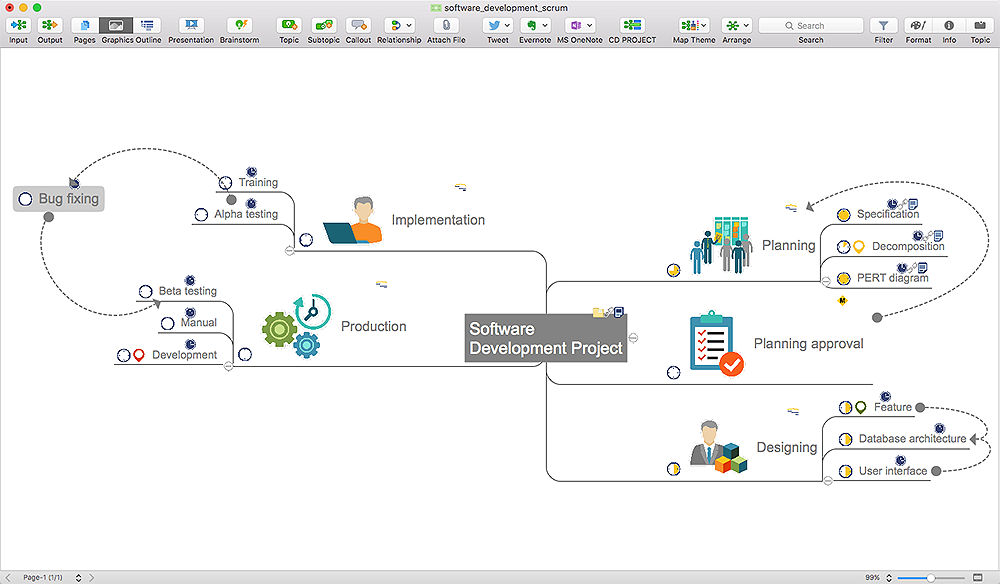This screenshot has height=584, width=1000.
Task: Select the Planning approval topic
Action: 809,344
